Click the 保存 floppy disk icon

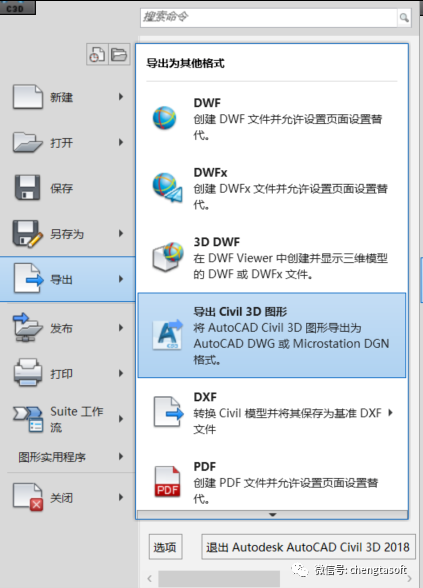click(27, 188)
